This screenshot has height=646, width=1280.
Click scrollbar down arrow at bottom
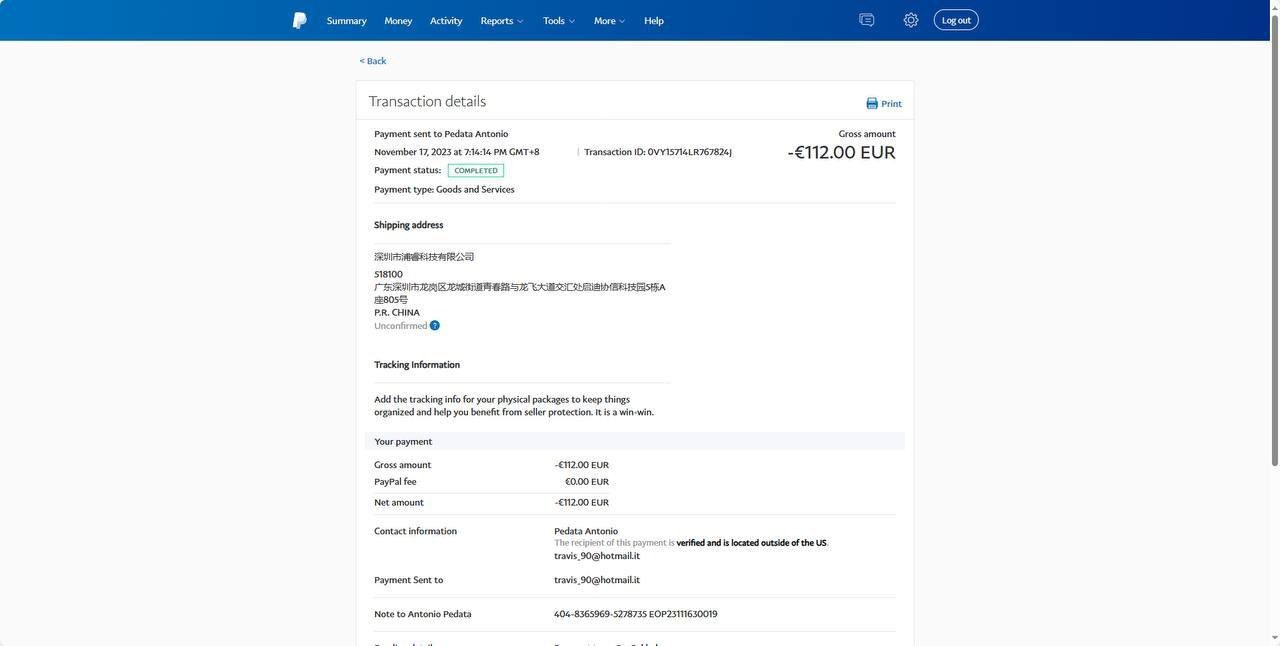[x=1273, y=638]
